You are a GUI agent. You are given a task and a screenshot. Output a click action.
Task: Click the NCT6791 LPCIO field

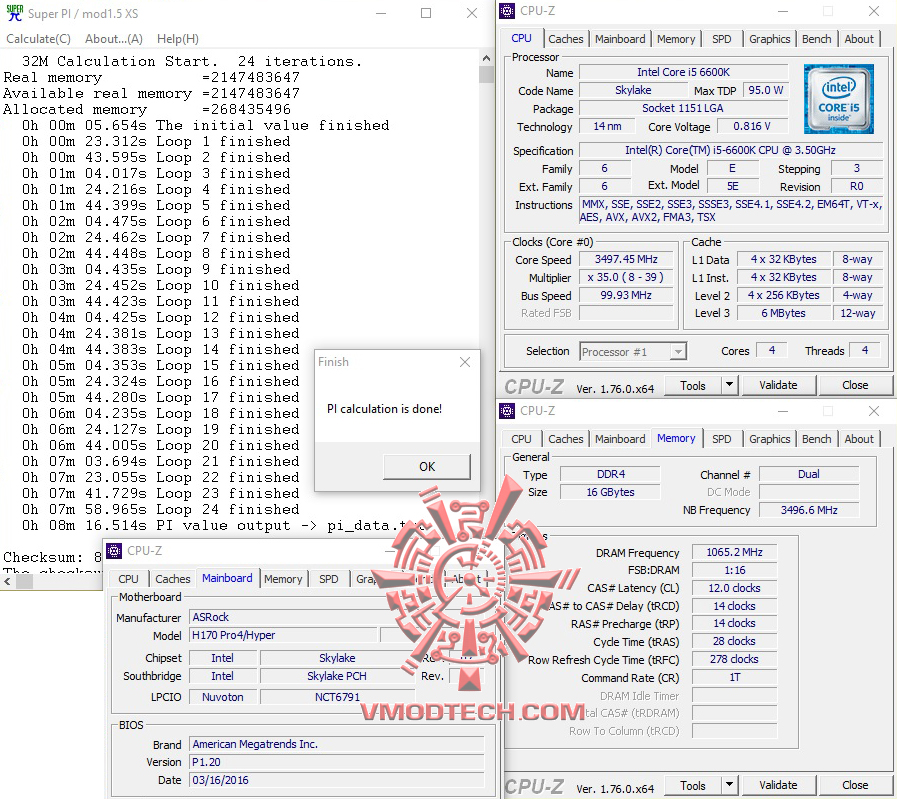(x=337, y=697)
